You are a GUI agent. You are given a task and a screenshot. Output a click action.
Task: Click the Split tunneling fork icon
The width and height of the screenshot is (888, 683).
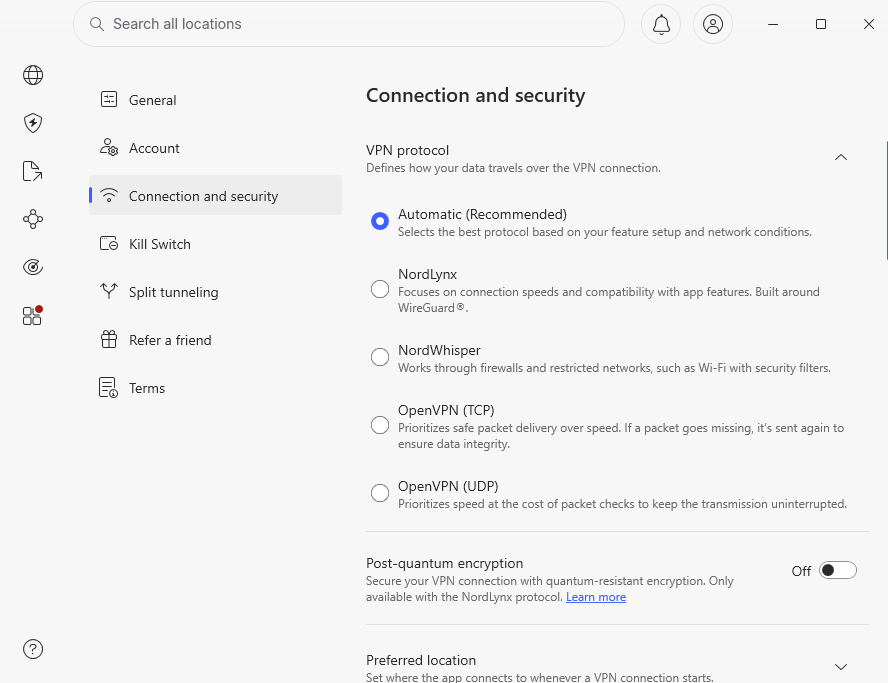point(109,291)
